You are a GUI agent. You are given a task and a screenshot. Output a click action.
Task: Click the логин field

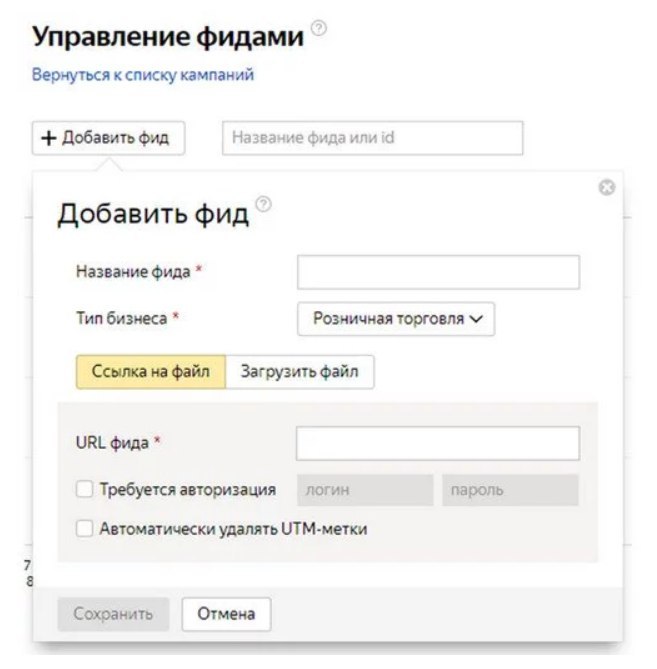click(x=366, y=490)
